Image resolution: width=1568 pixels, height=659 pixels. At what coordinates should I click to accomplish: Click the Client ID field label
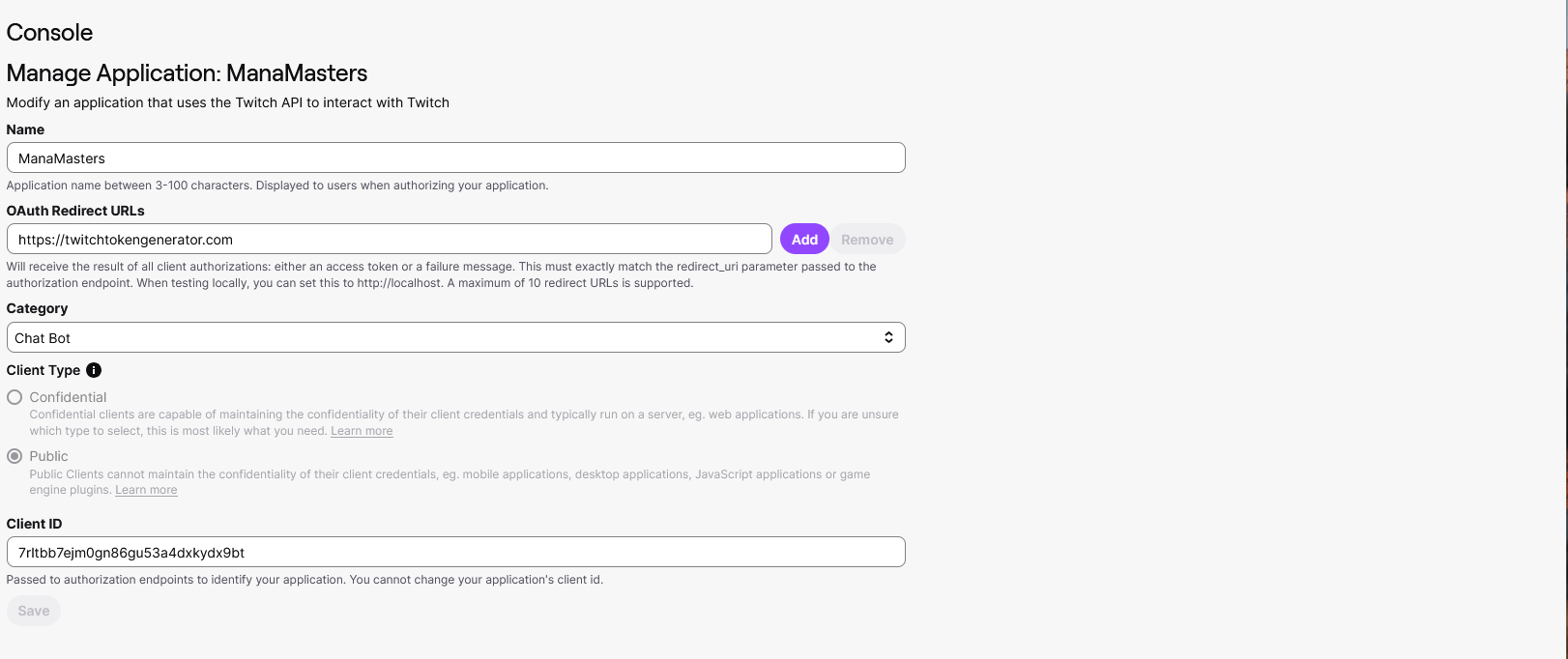point(34,524)
